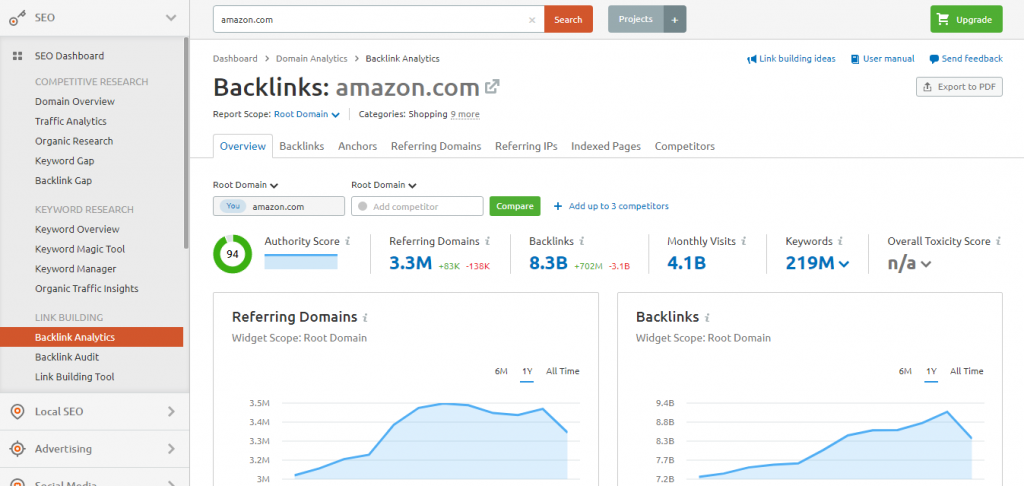Select All Time in Referring Domains chart

pos(562,371)
